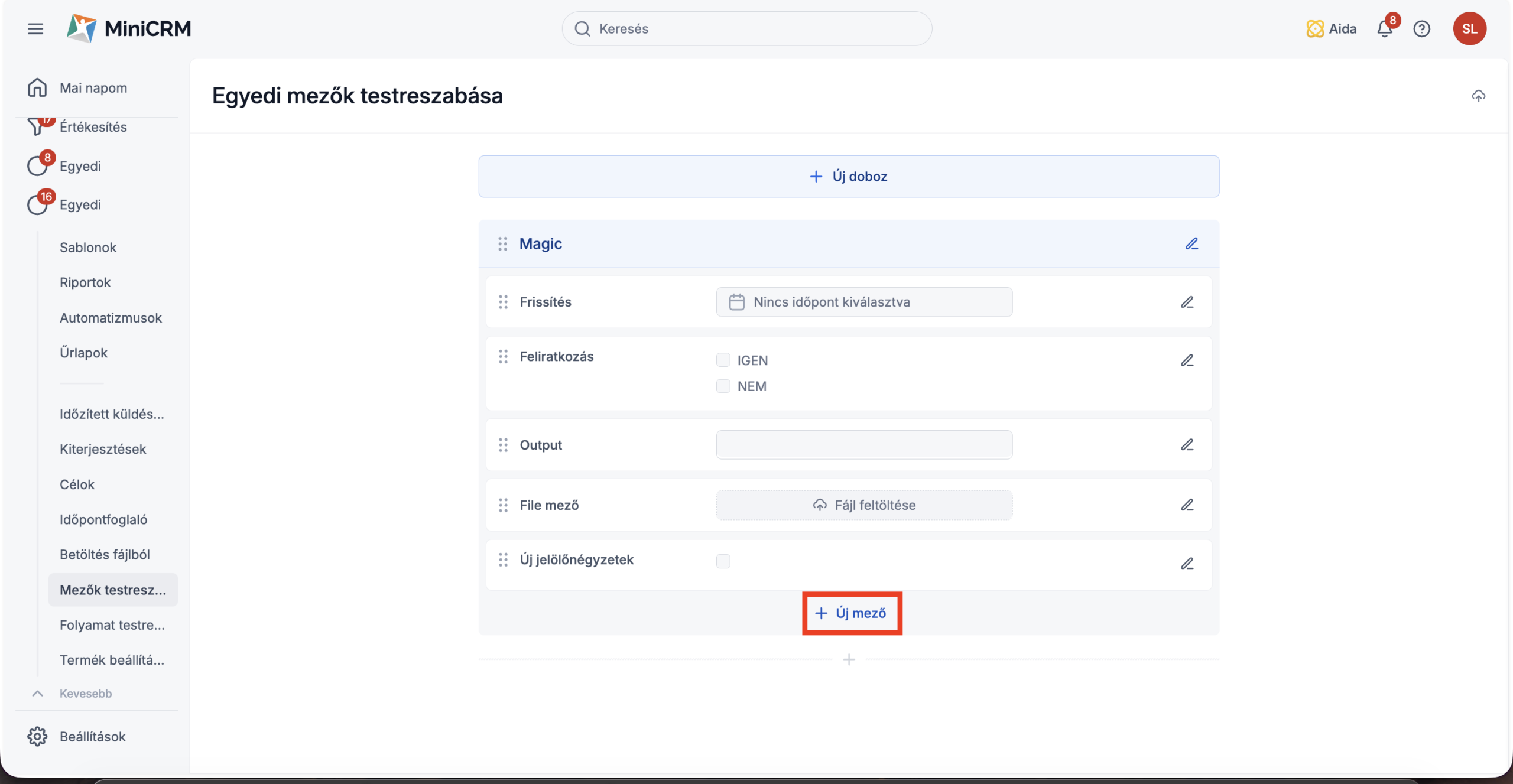Click the Egyedi mezők testreszabása heading
This screenshot has width=1513, height=784.
[358, 96]
